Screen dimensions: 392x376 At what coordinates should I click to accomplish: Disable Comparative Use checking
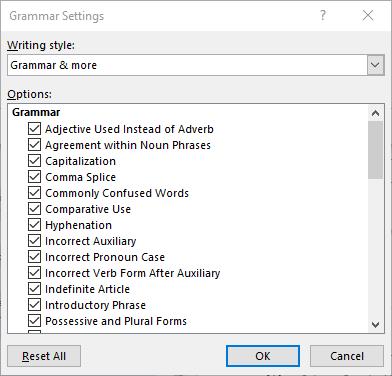(35, 209)
